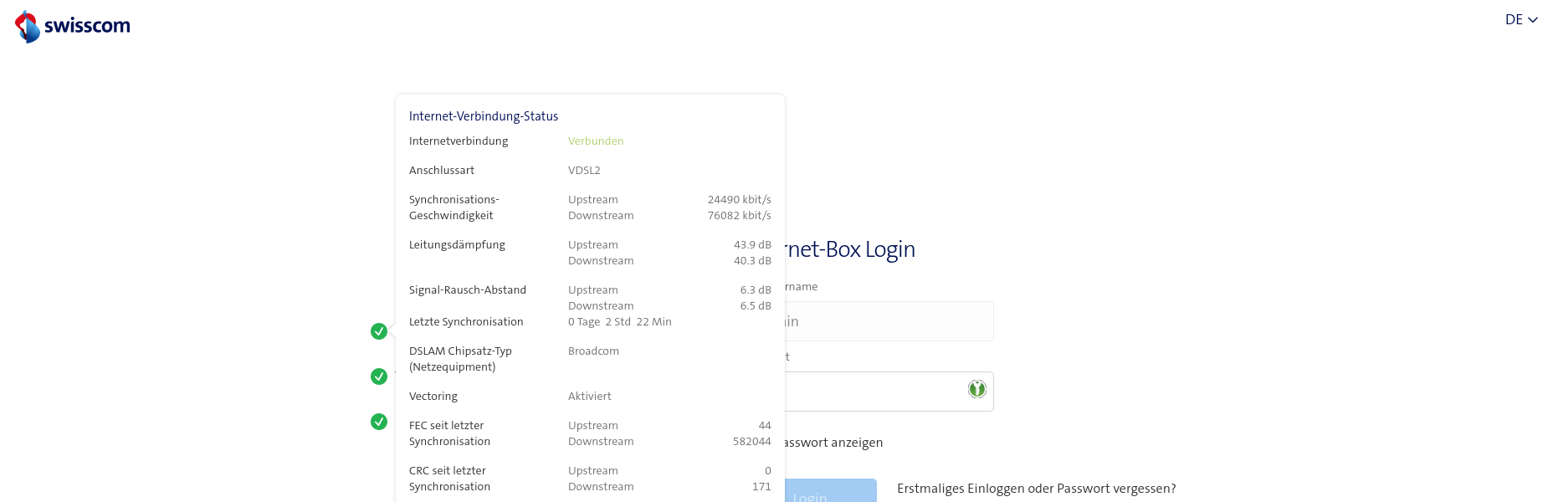Screen dimensions: 1568x502
Task: Click the chevron next to DE
Action: [x=1533, y=20]
